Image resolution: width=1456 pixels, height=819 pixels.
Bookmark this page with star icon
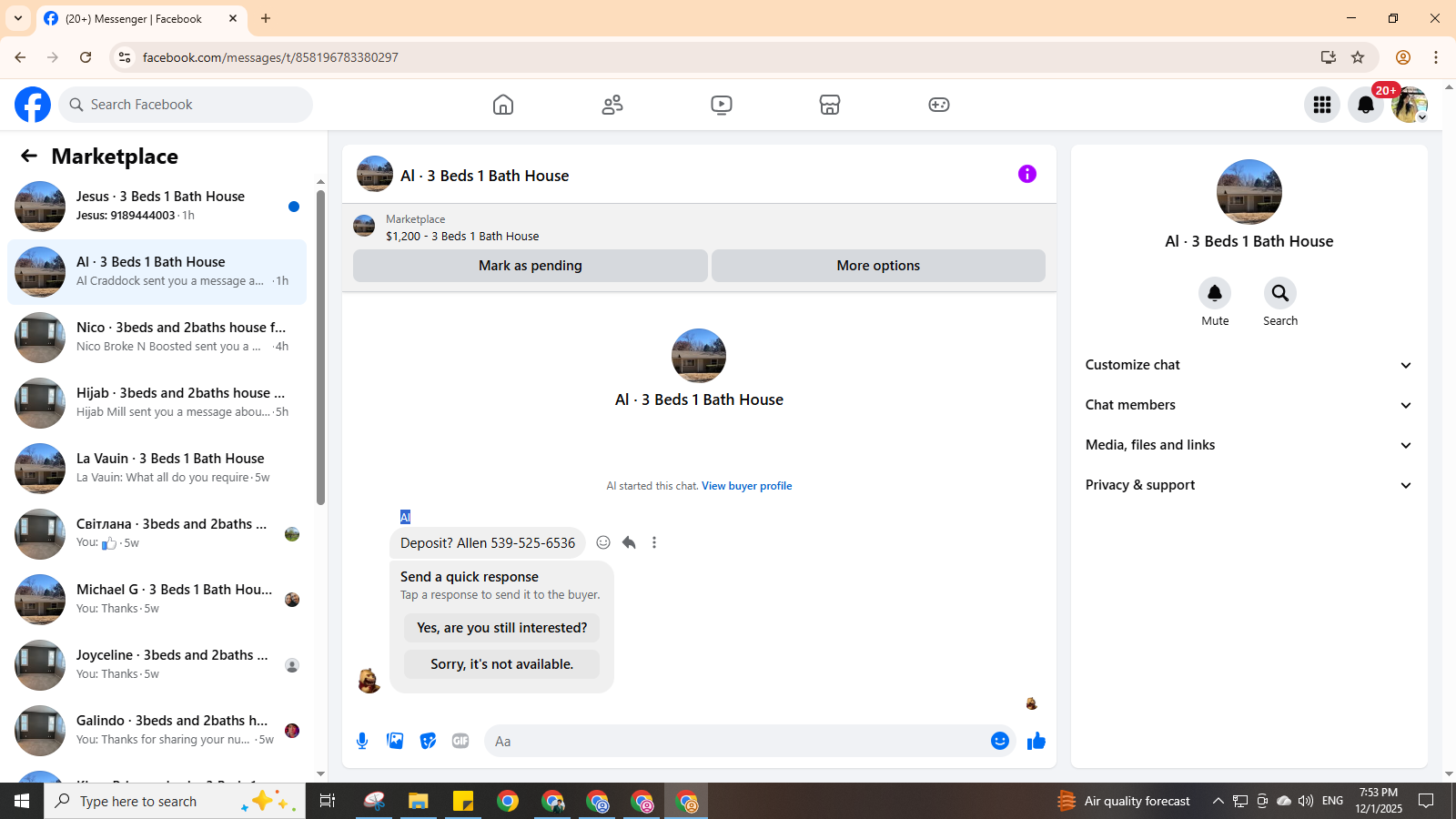coord(1358,57)
